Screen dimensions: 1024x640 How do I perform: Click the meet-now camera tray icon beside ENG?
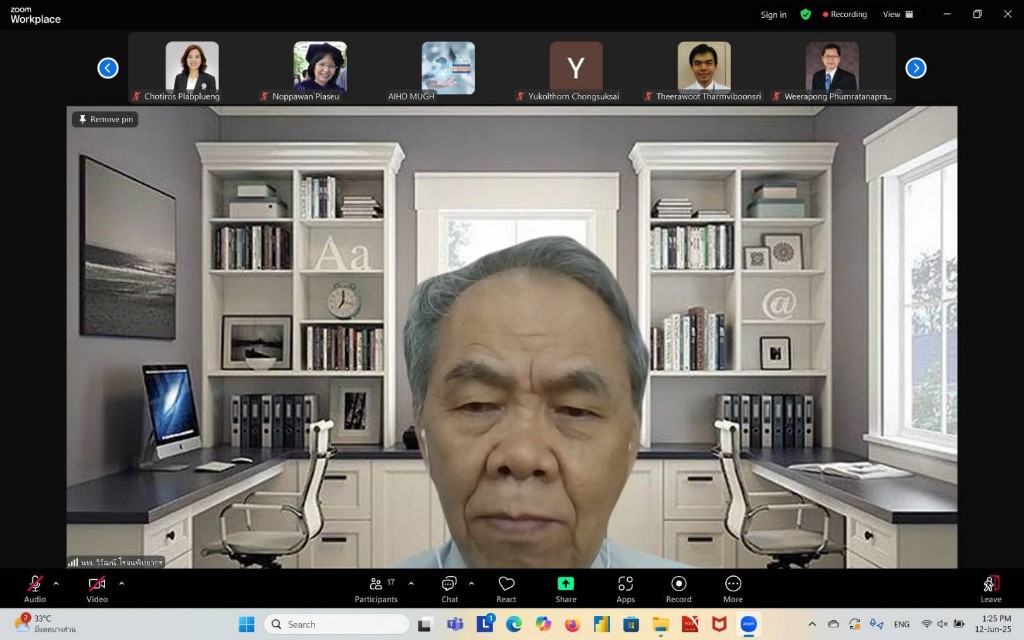(876, 624)
